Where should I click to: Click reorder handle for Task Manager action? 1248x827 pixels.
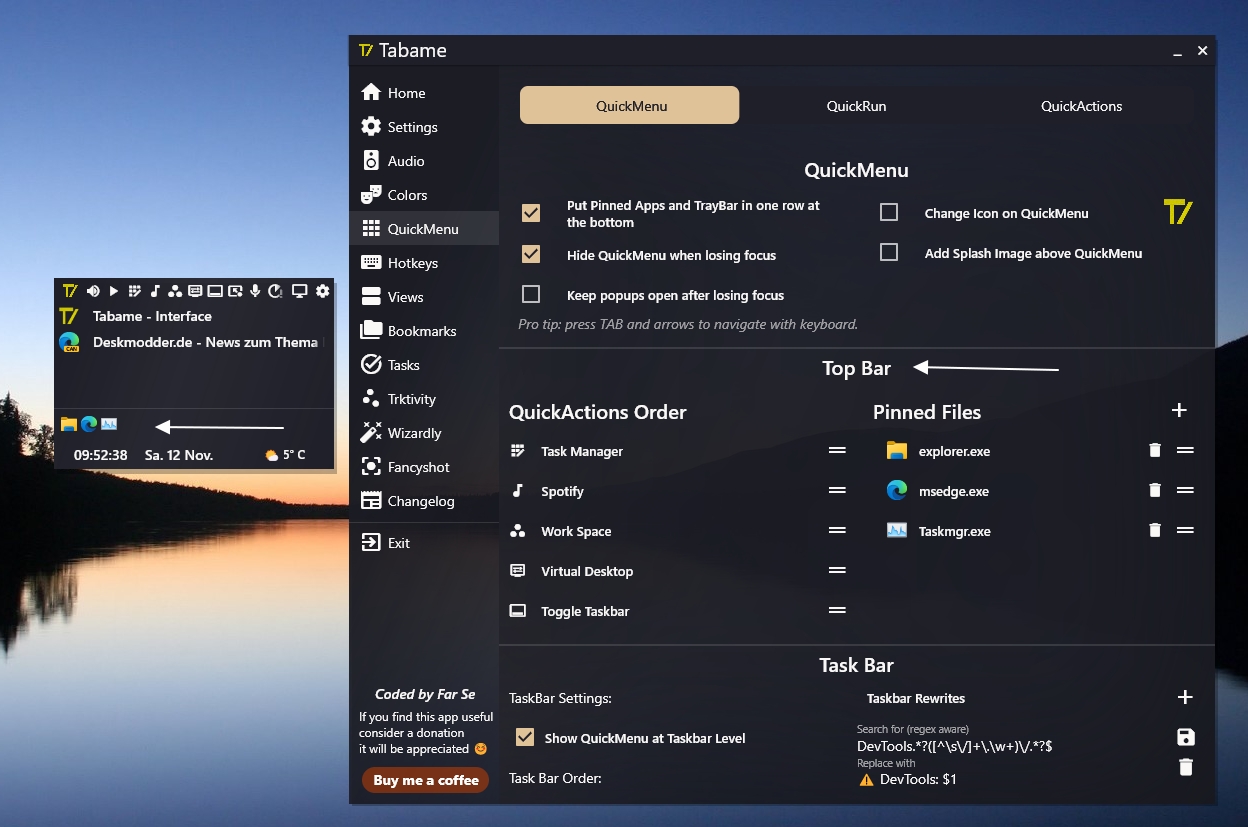(837, 451)
